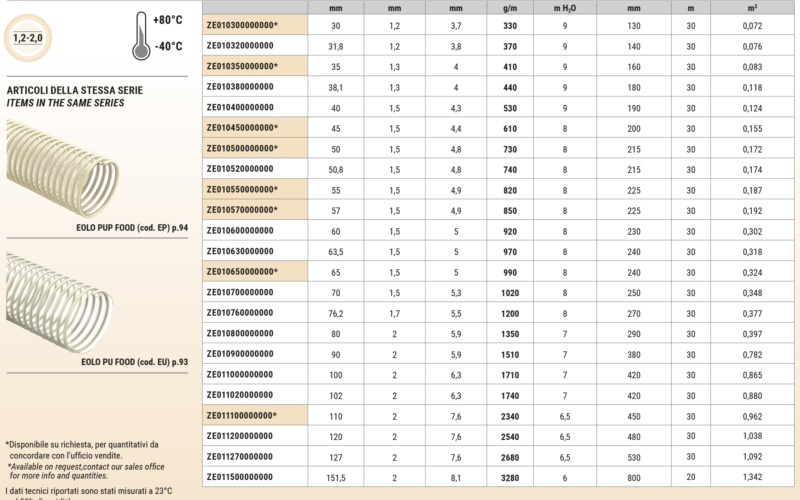800x500 pixels.
Task: Select article code ZE010300000000*
Action: (242, 25)
